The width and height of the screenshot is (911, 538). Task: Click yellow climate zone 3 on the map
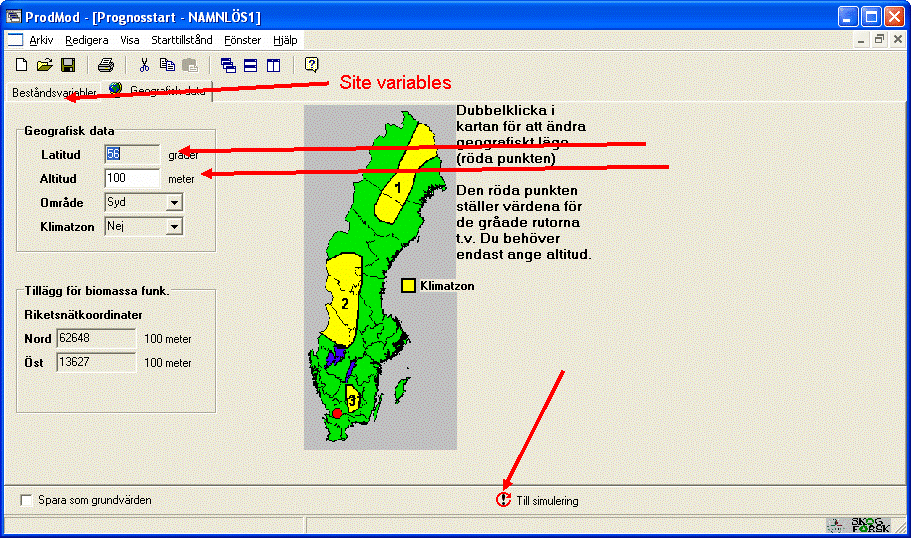[x=352, y=399]
